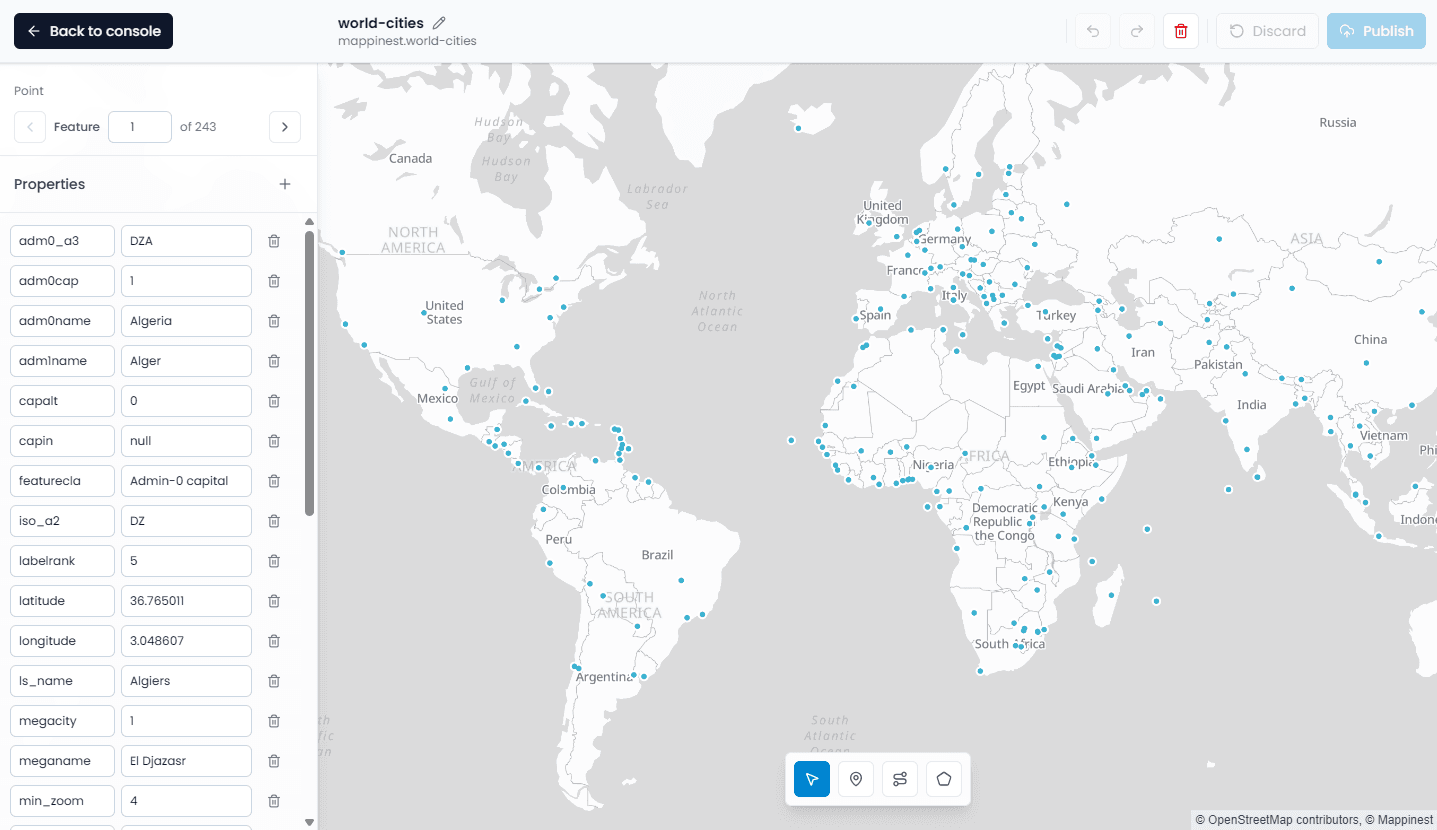
Task: Choose the add point marker tool
Action: [856, 779]
